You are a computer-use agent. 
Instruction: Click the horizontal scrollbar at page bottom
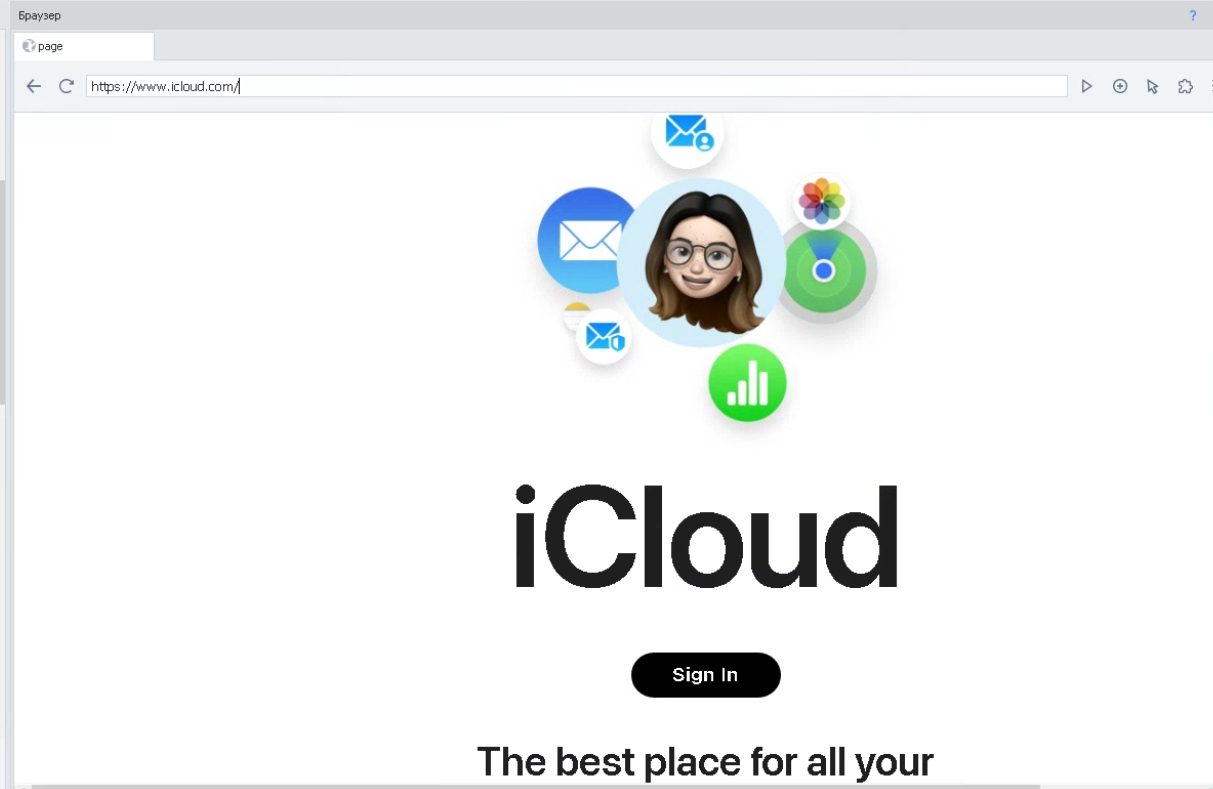[535, 786]
